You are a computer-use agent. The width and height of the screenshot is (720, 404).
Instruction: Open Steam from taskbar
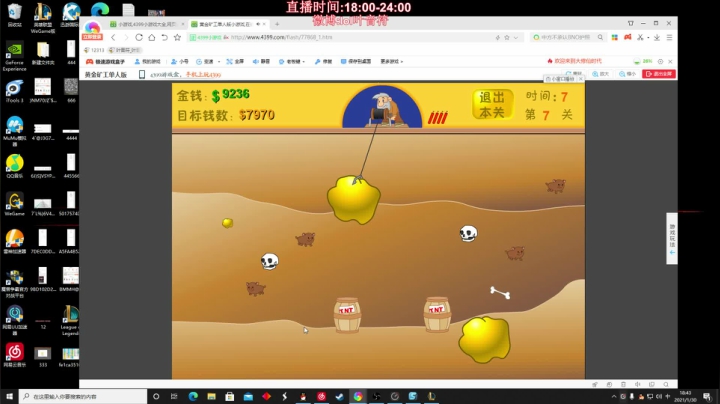(340, 396)
